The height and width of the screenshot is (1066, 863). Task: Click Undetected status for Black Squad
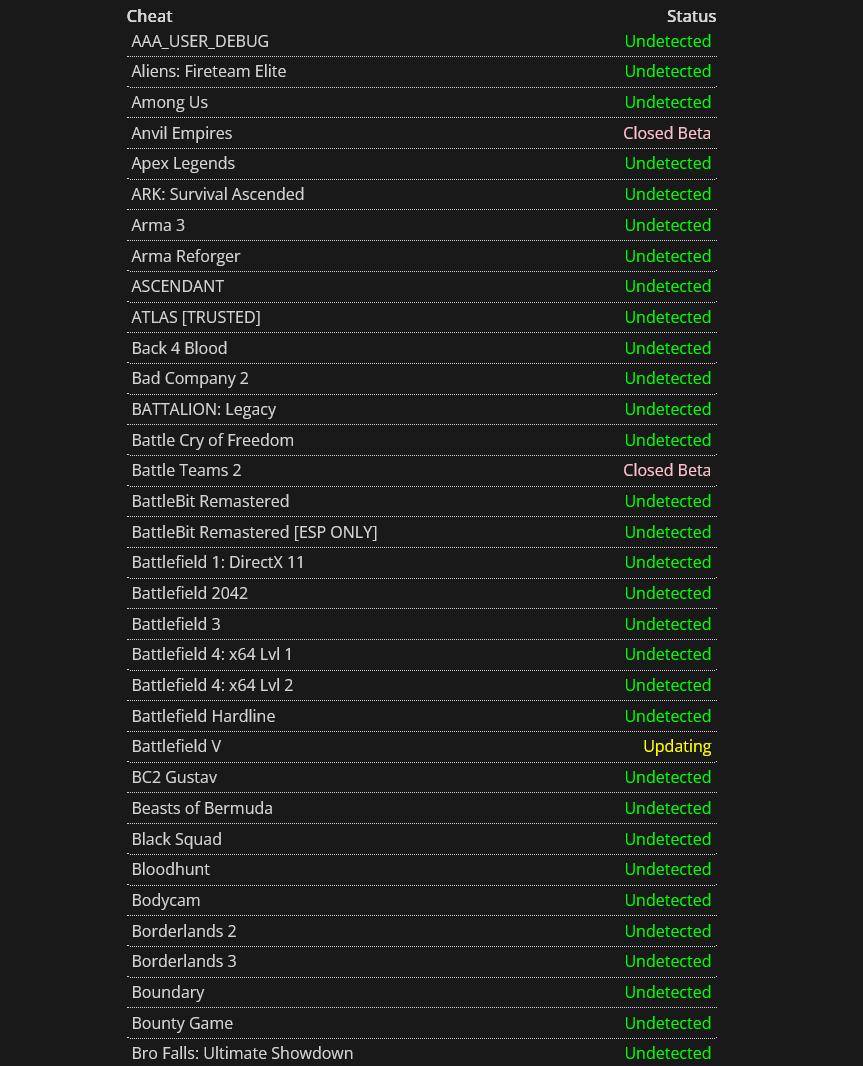[668, 839]
